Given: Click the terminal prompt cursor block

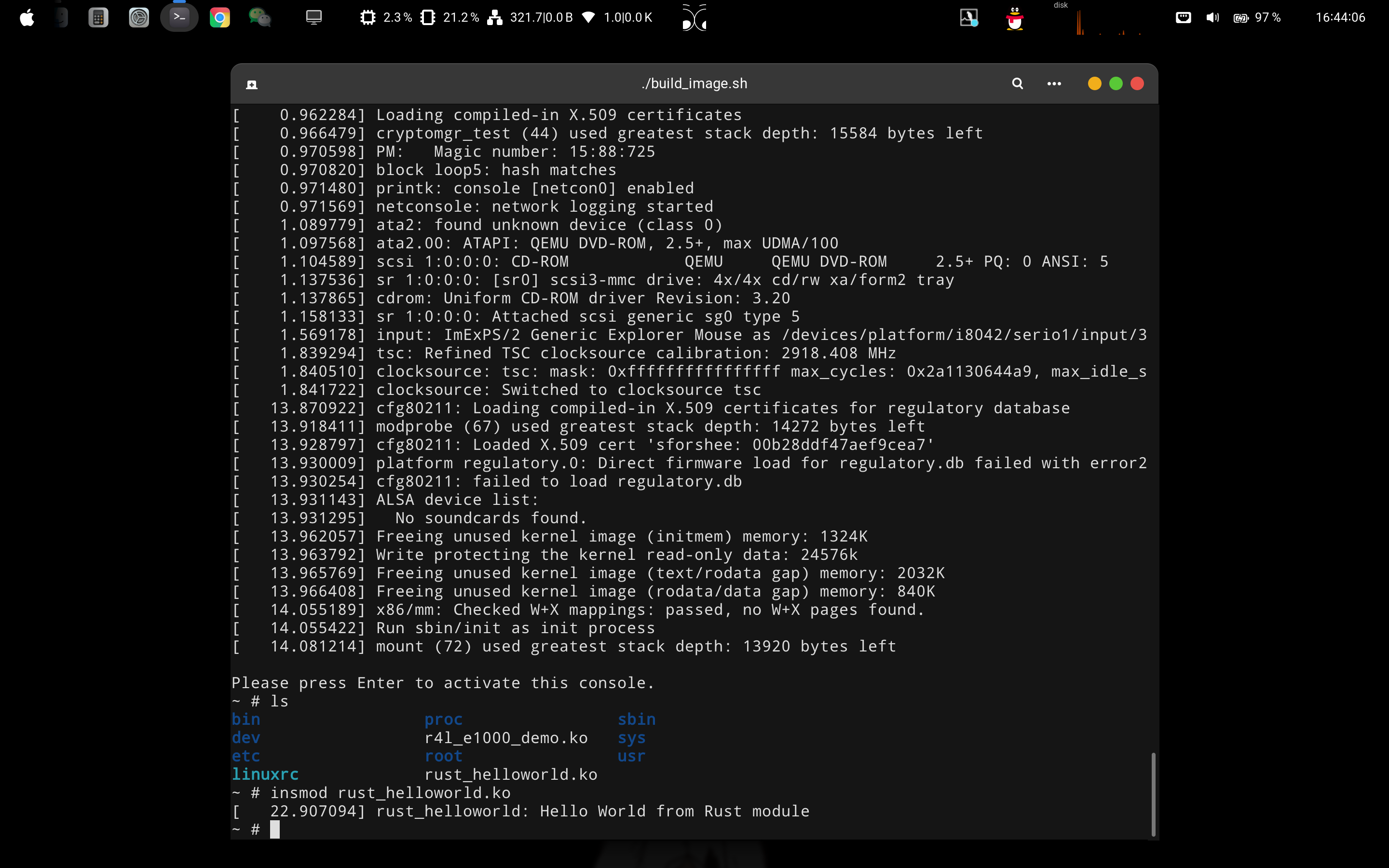Looking at the screenshot, I should 275,829.
